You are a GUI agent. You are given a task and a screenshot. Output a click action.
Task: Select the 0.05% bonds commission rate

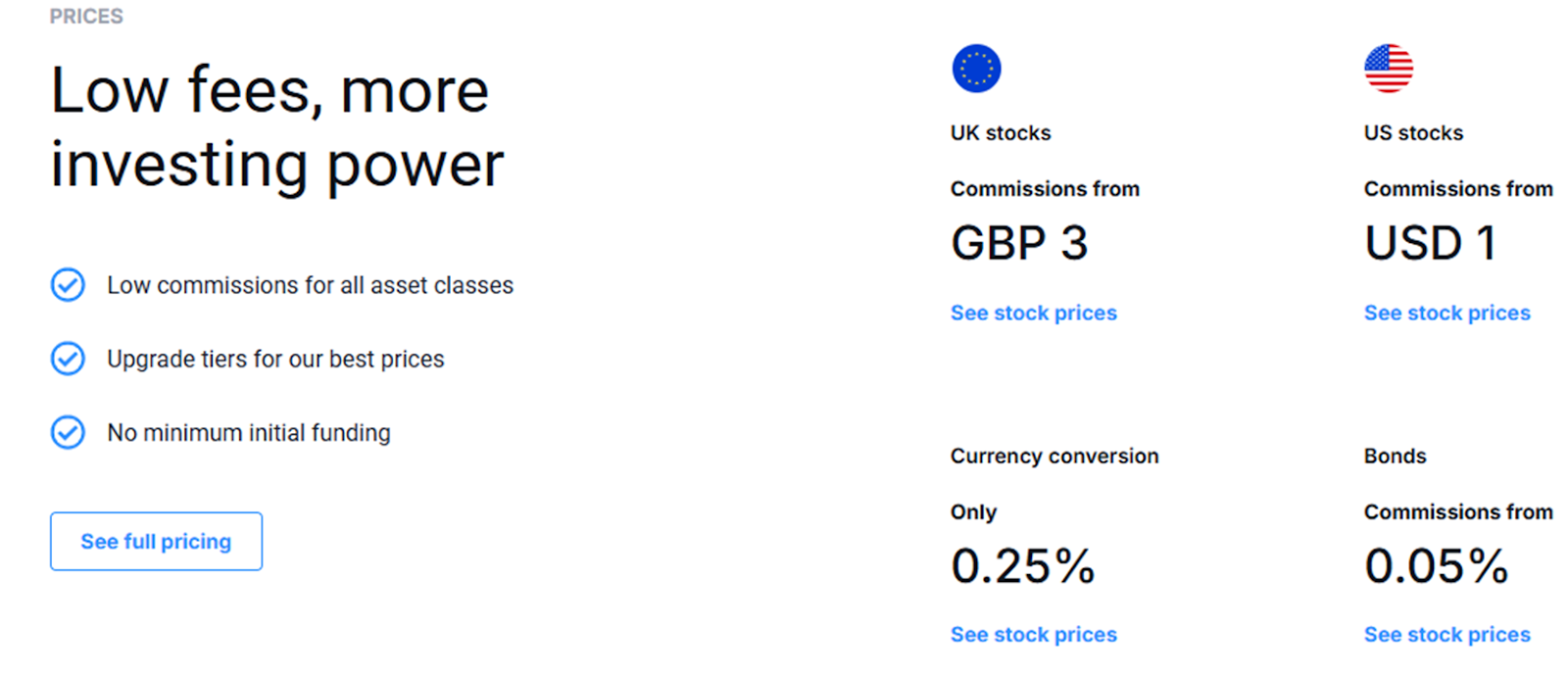pos(1437,566)
